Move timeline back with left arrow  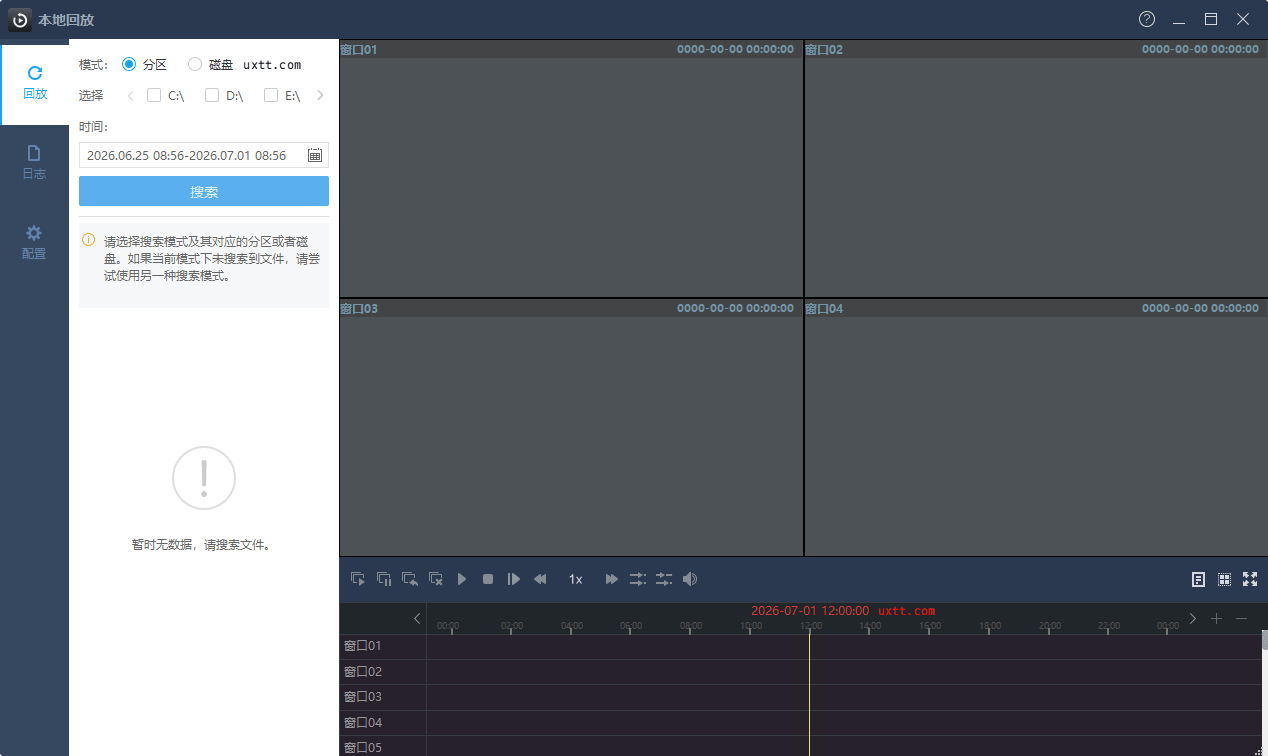pos(417,619)
